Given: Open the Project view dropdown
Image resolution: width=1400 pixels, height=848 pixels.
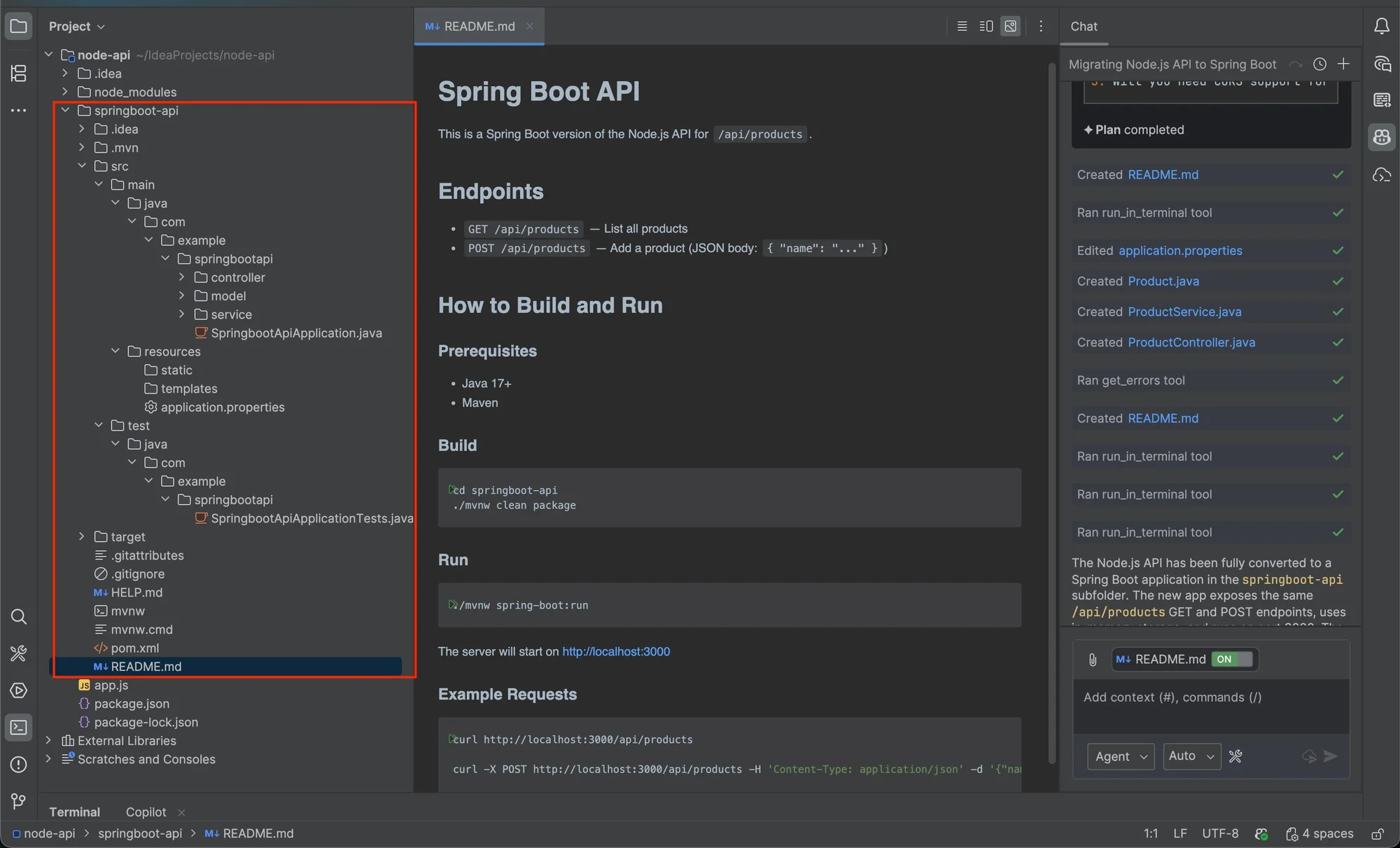Looking at the screenshot, I should [76, 27].
